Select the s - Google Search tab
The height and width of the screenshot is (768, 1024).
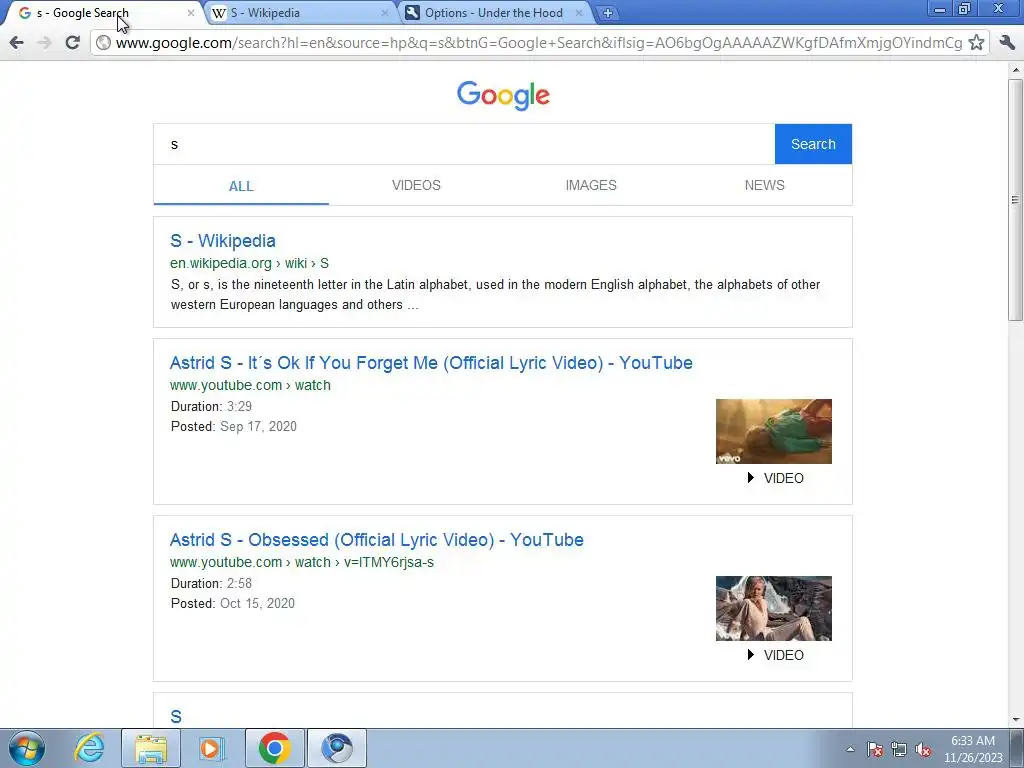point(104,13)
